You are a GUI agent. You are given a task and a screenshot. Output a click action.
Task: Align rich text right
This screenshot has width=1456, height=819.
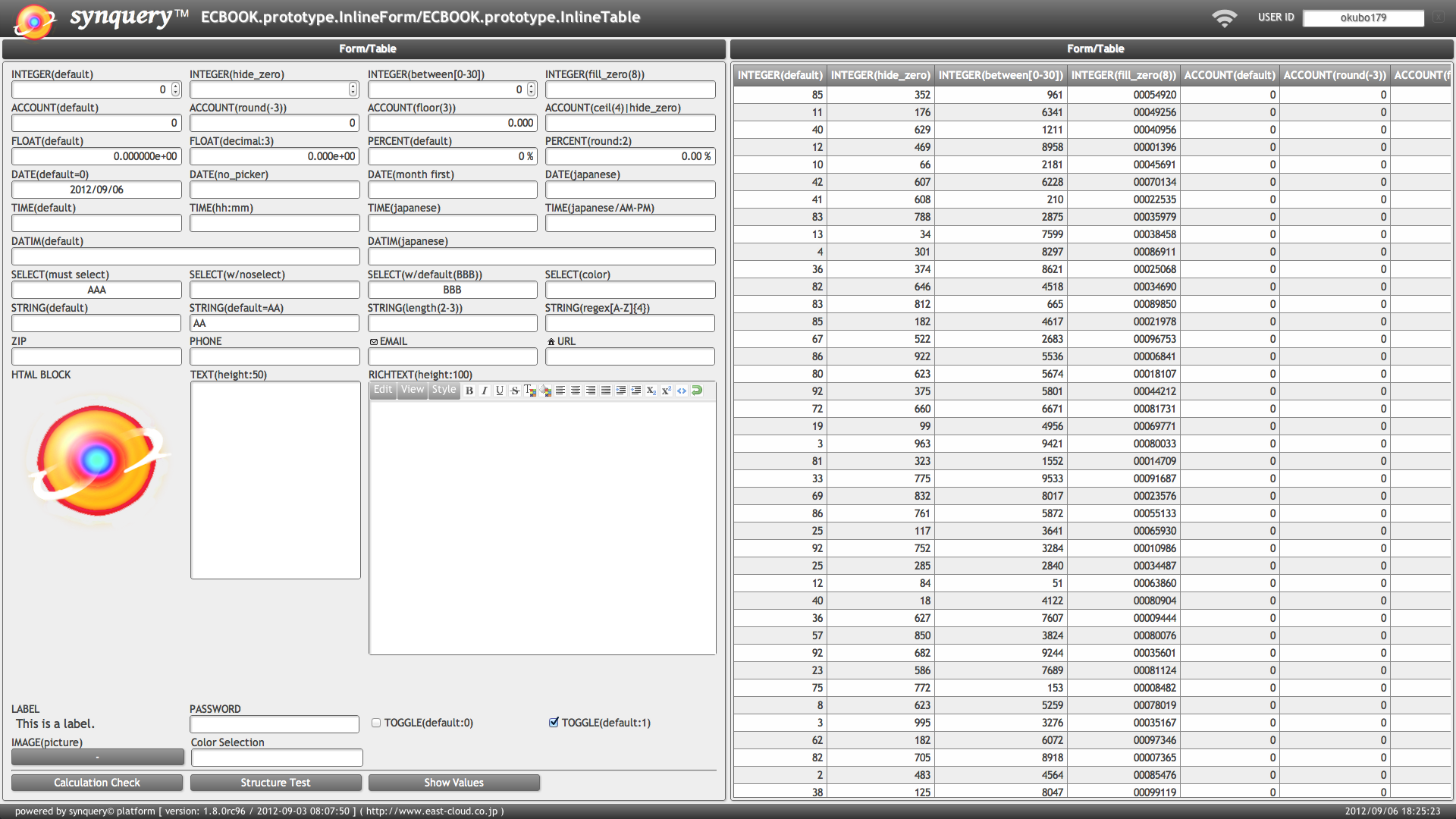(x=591, y=391)
